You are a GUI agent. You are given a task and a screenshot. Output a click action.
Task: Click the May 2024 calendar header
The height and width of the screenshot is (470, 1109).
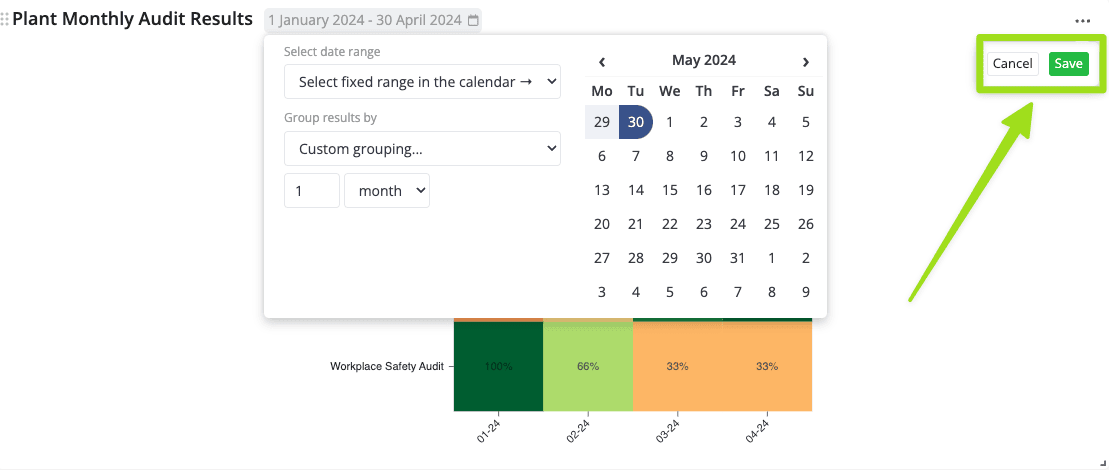(704, 61)
